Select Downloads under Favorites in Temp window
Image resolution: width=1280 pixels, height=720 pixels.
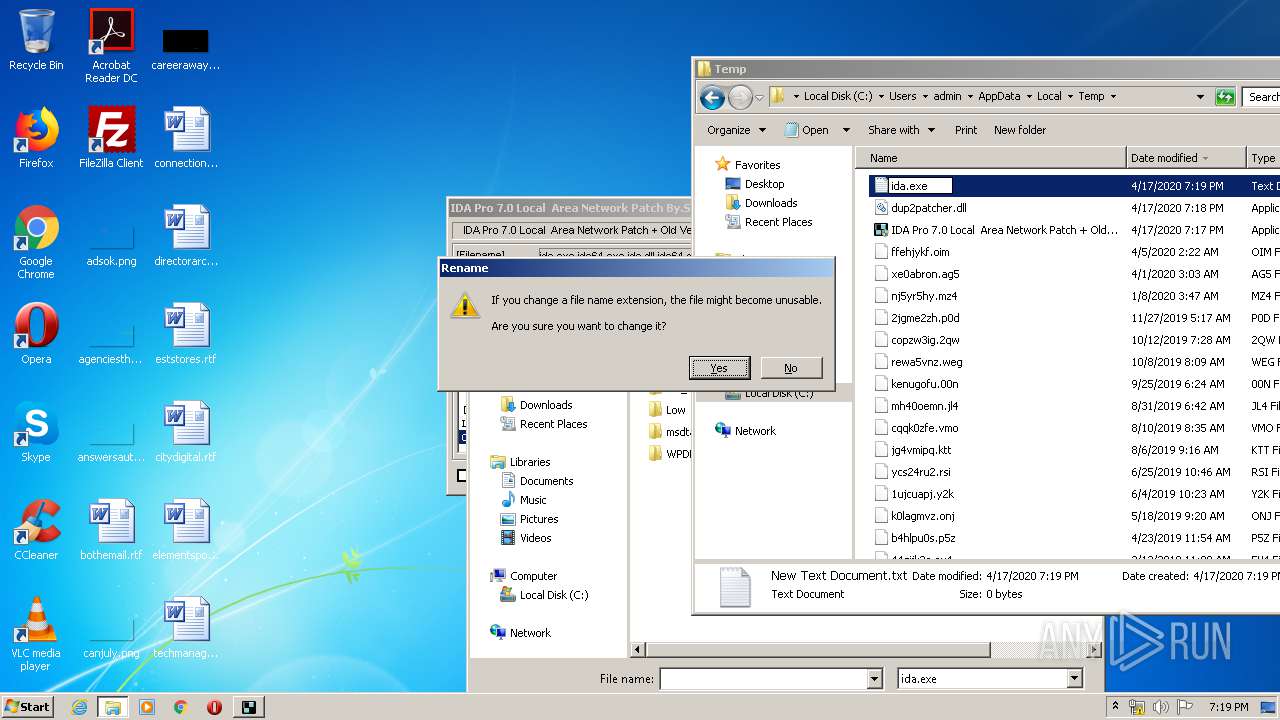pyautogui.click(x=770, y=203)
